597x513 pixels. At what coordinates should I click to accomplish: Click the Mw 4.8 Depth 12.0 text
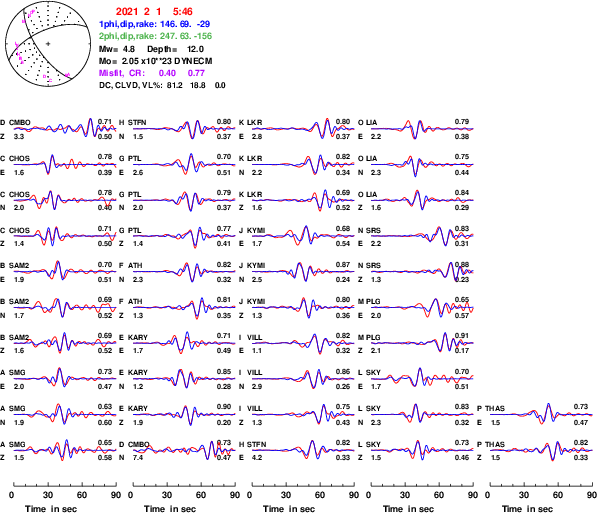[151, 49]
